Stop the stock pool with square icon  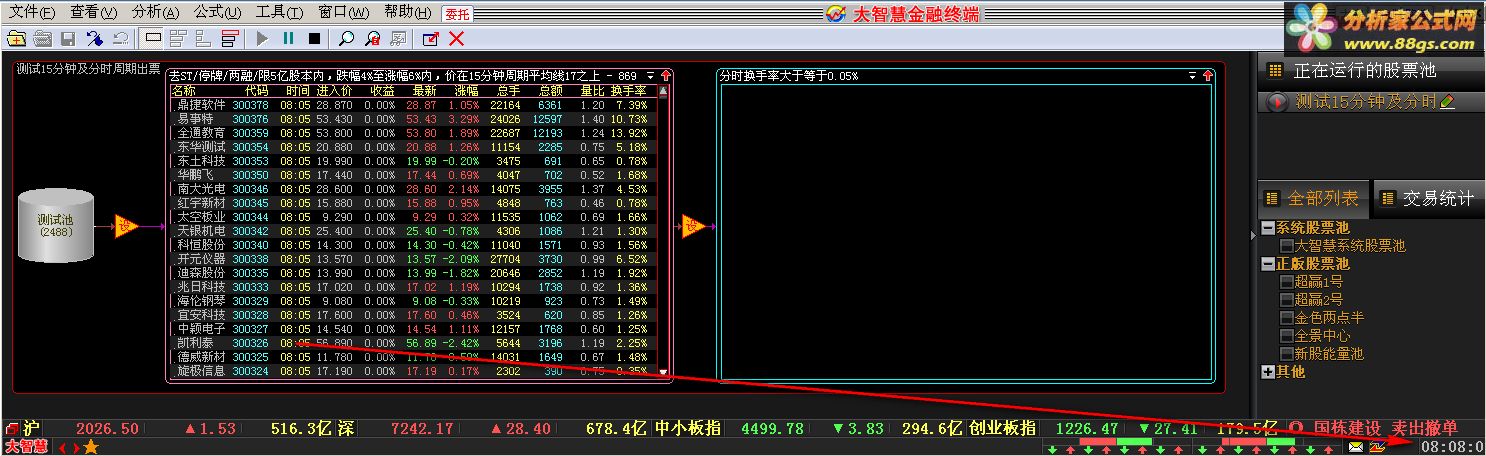[314, 39]
